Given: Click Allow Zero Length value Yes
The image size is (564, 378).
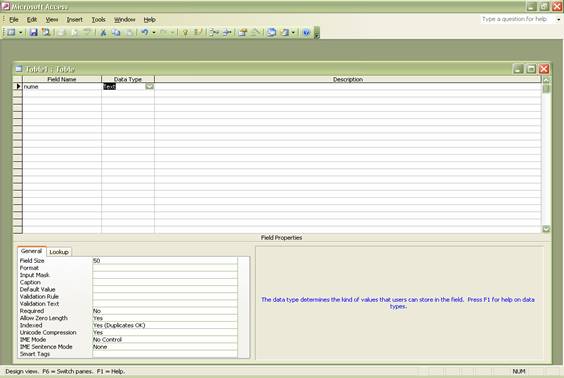Looking at the screenshot, I should click(x=165, y=318).
